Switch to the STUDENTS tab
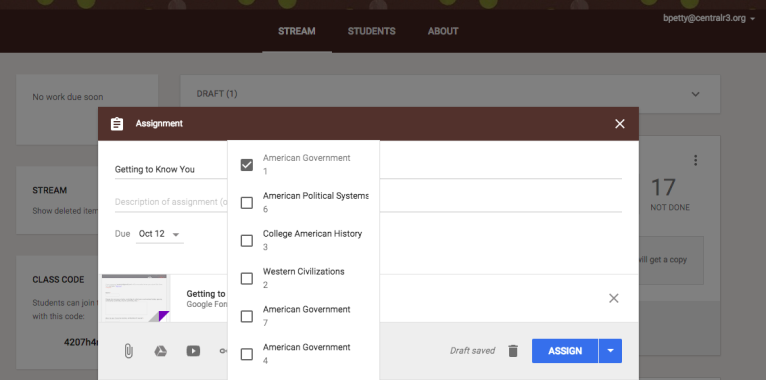 (372, 31)
